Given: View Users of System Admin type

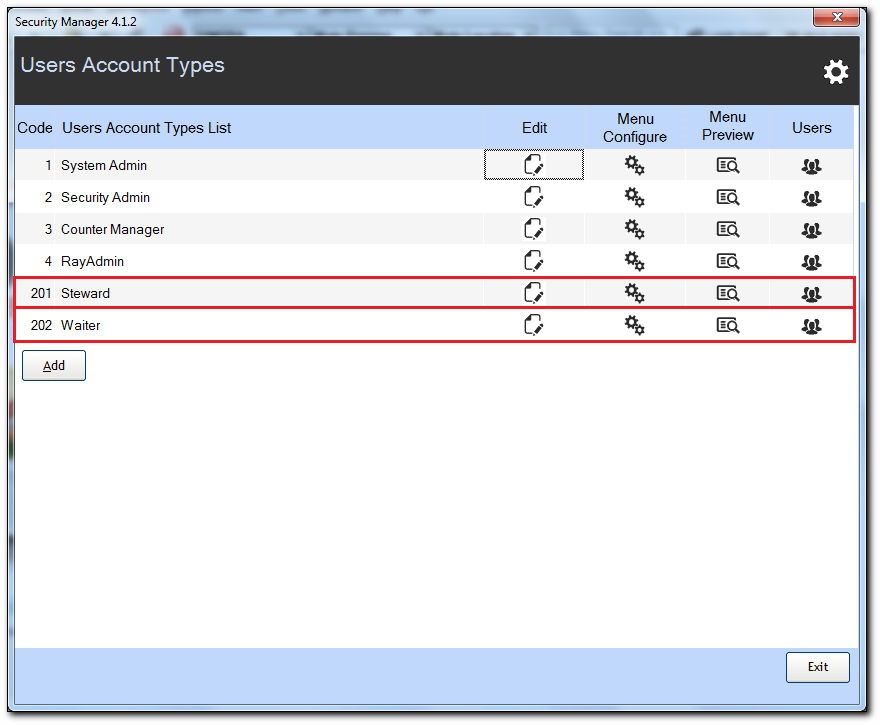Looking at the screenshot, I should point(812,166).
